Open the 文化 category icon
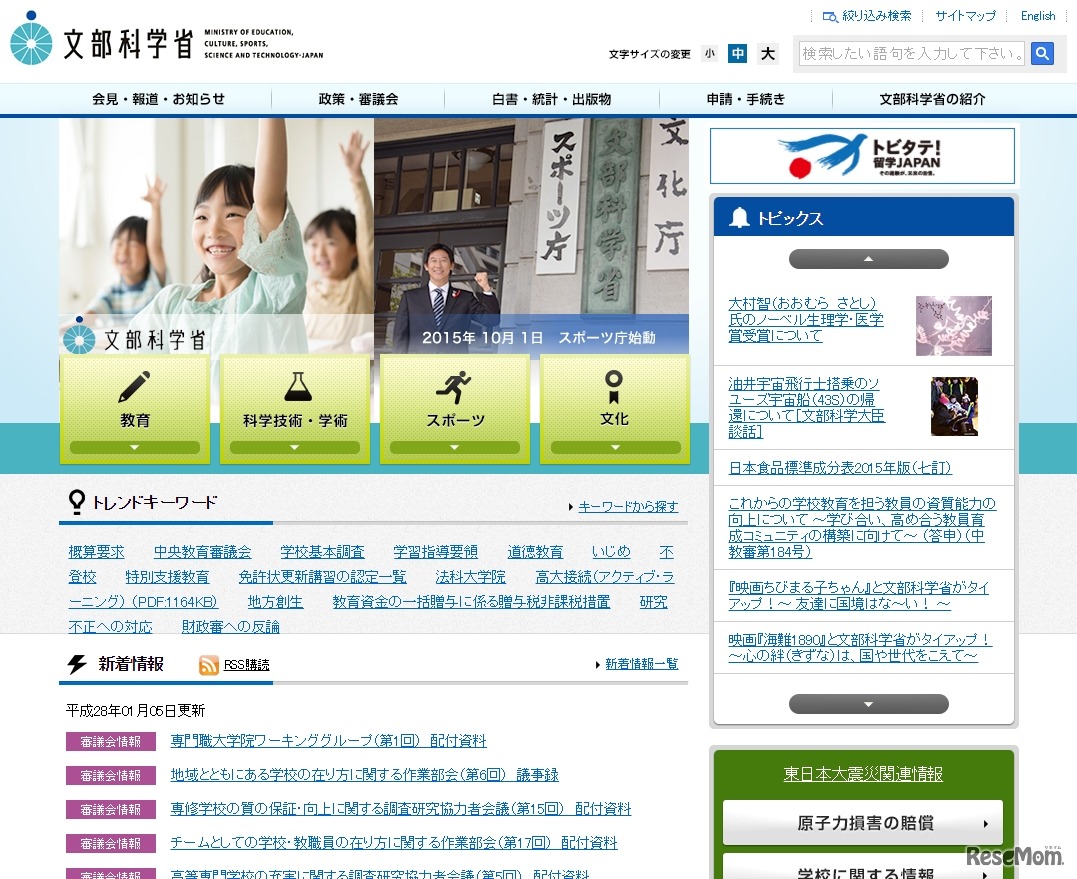1077x879 pixels. [613, 384]
